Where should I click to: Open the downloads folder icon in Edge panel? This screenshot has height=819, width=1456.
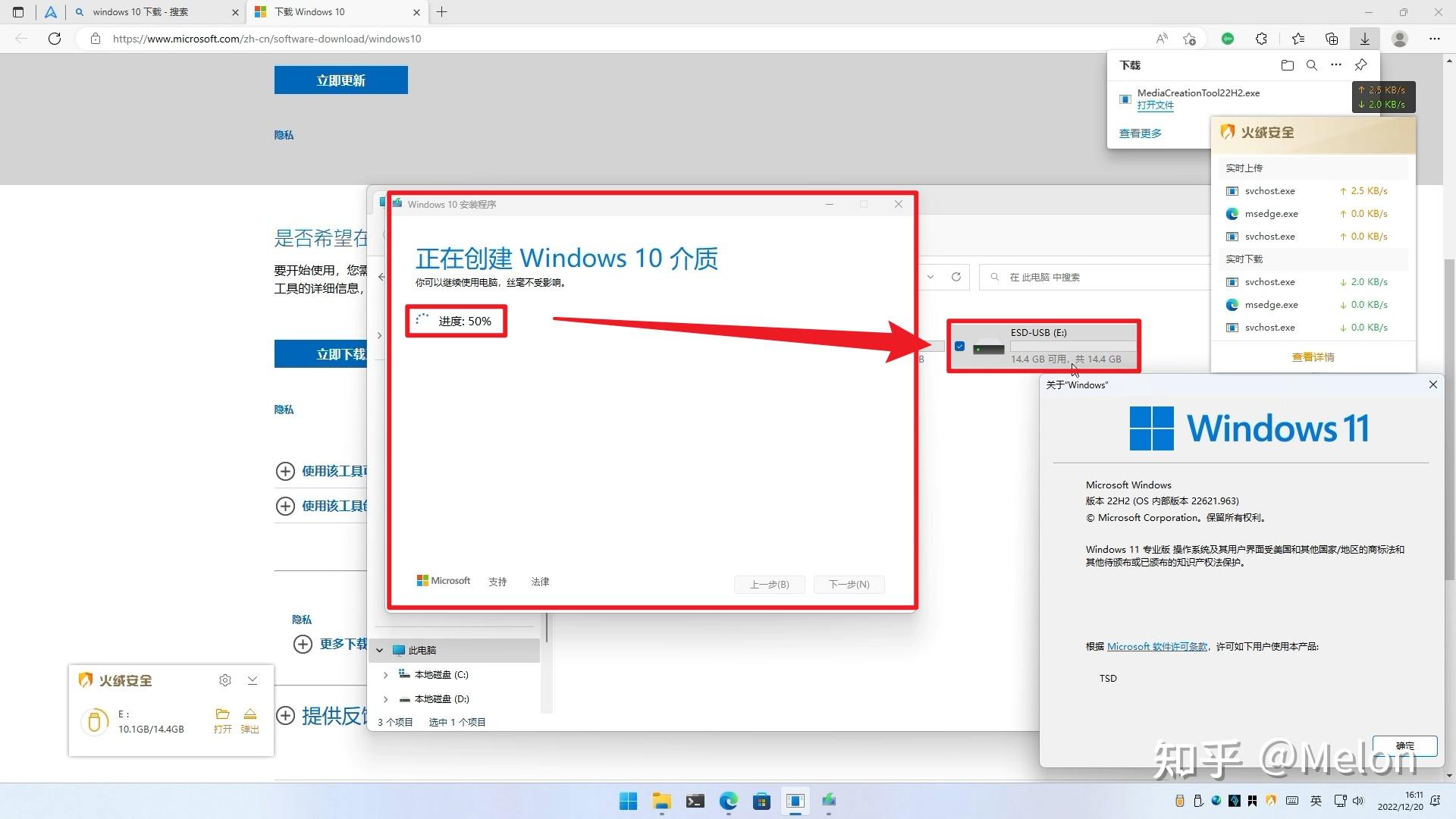pyautogui.click(x=1287, y=65)
